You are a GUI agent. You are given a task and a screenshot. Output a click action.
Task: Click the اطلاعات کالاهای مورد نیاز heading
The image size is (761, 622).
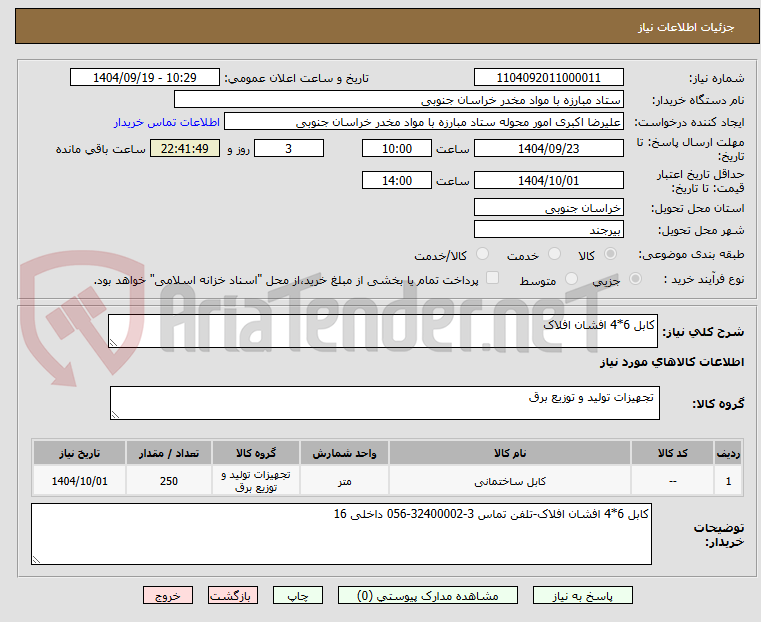(x=672, y=362)
